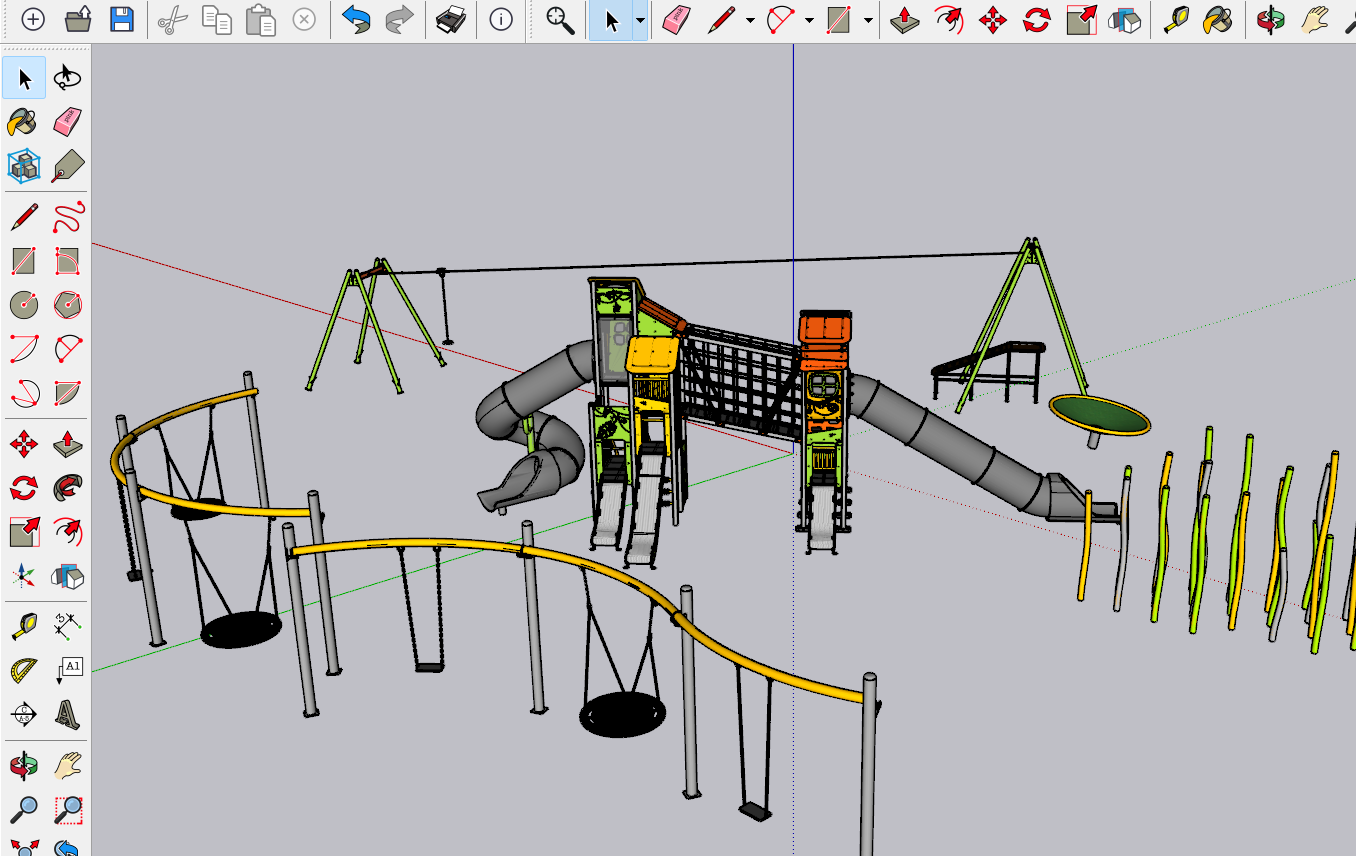1356x856 pixels.
Task: Select the 3 Point Arc tool
Action: [x=24, y=392]
